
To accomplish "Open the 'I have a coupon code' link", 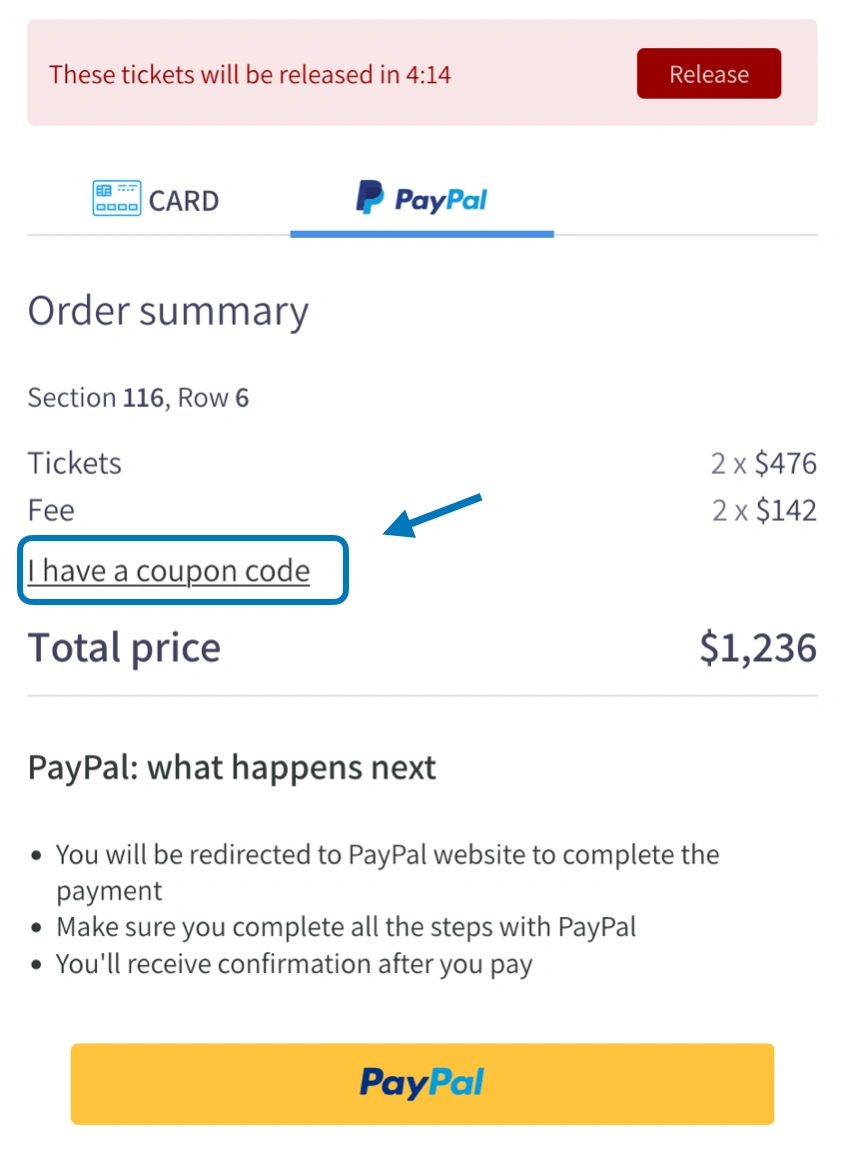I will 169,571.
